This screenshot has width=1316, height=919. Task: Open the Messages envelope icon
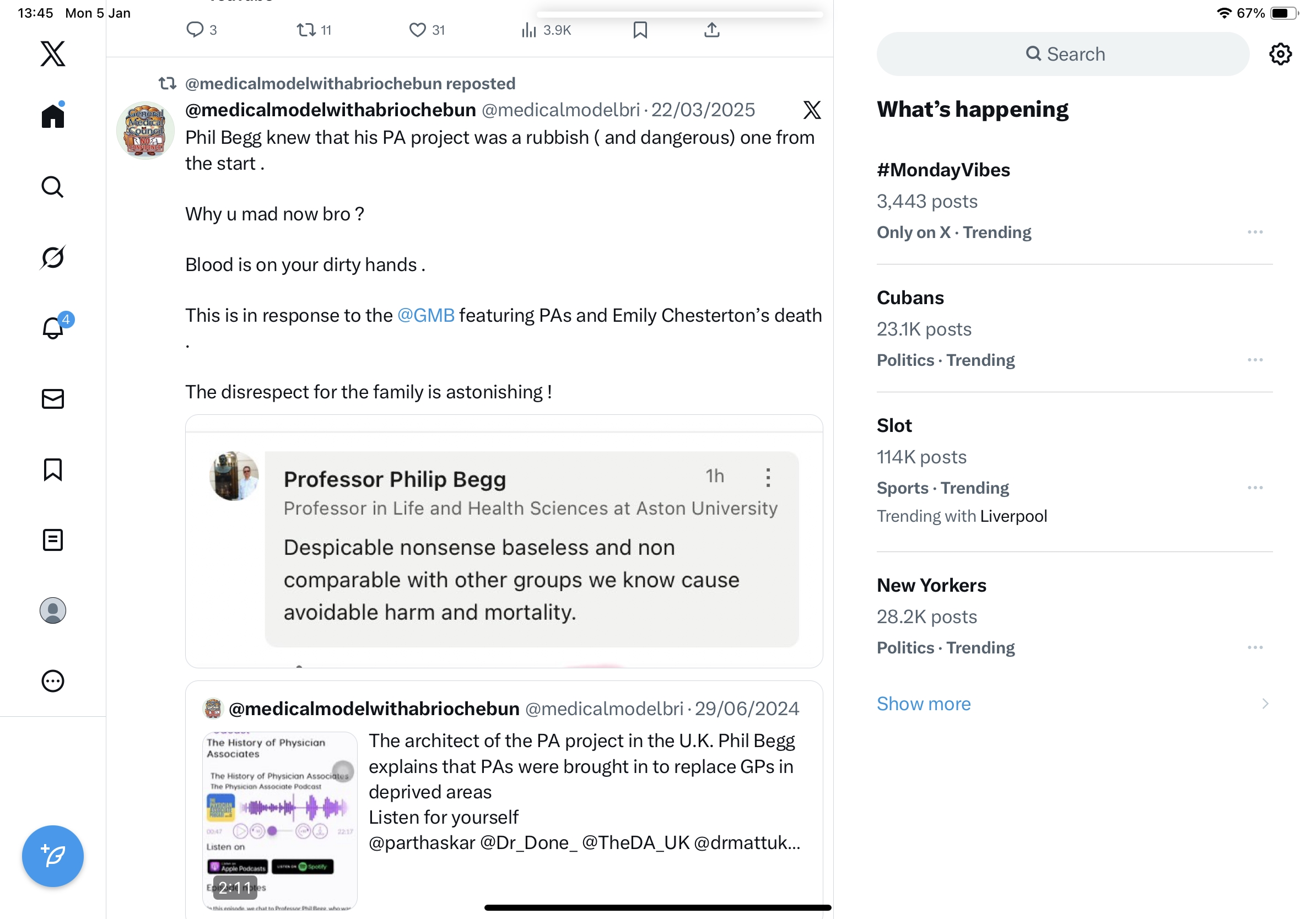pyautogui.click(x=53, y=399)
